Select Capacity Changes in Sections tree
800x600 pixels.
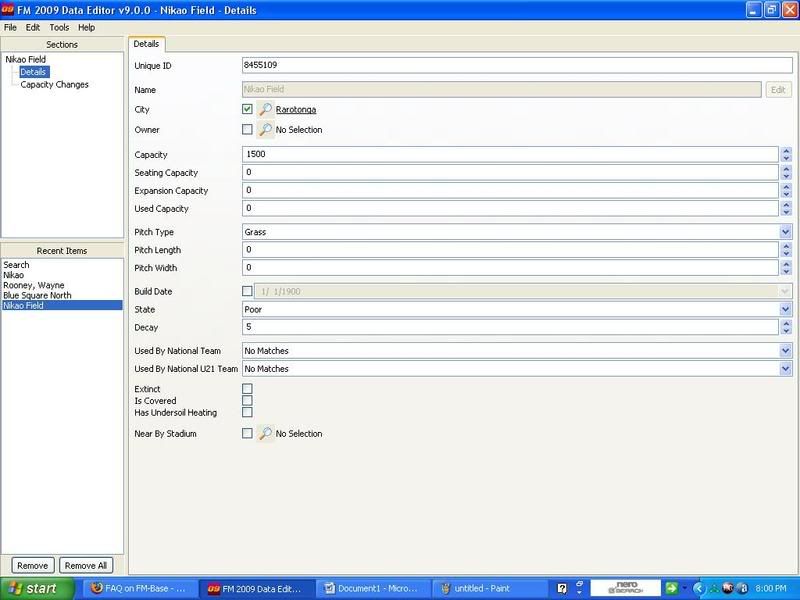[55, 85]
